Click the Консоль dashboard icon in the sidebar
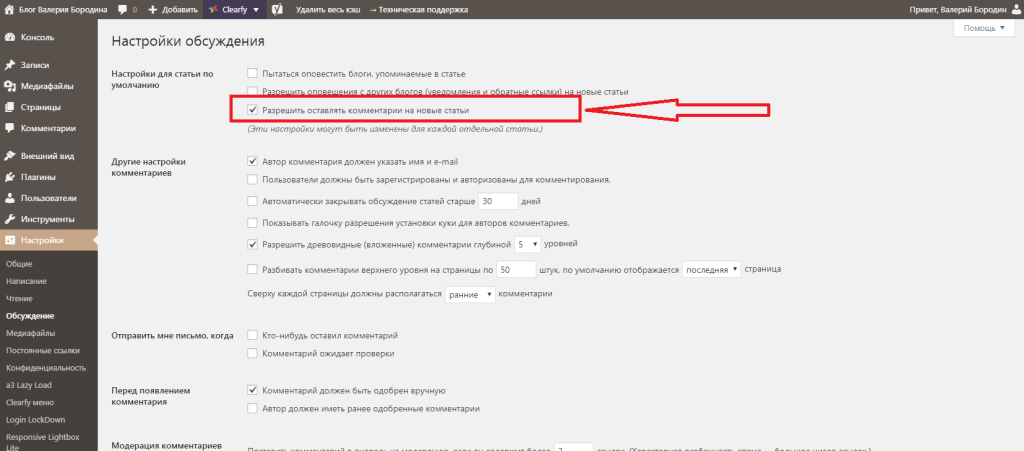Screen dimensions: 1024x451 click(x=10, y=37)
